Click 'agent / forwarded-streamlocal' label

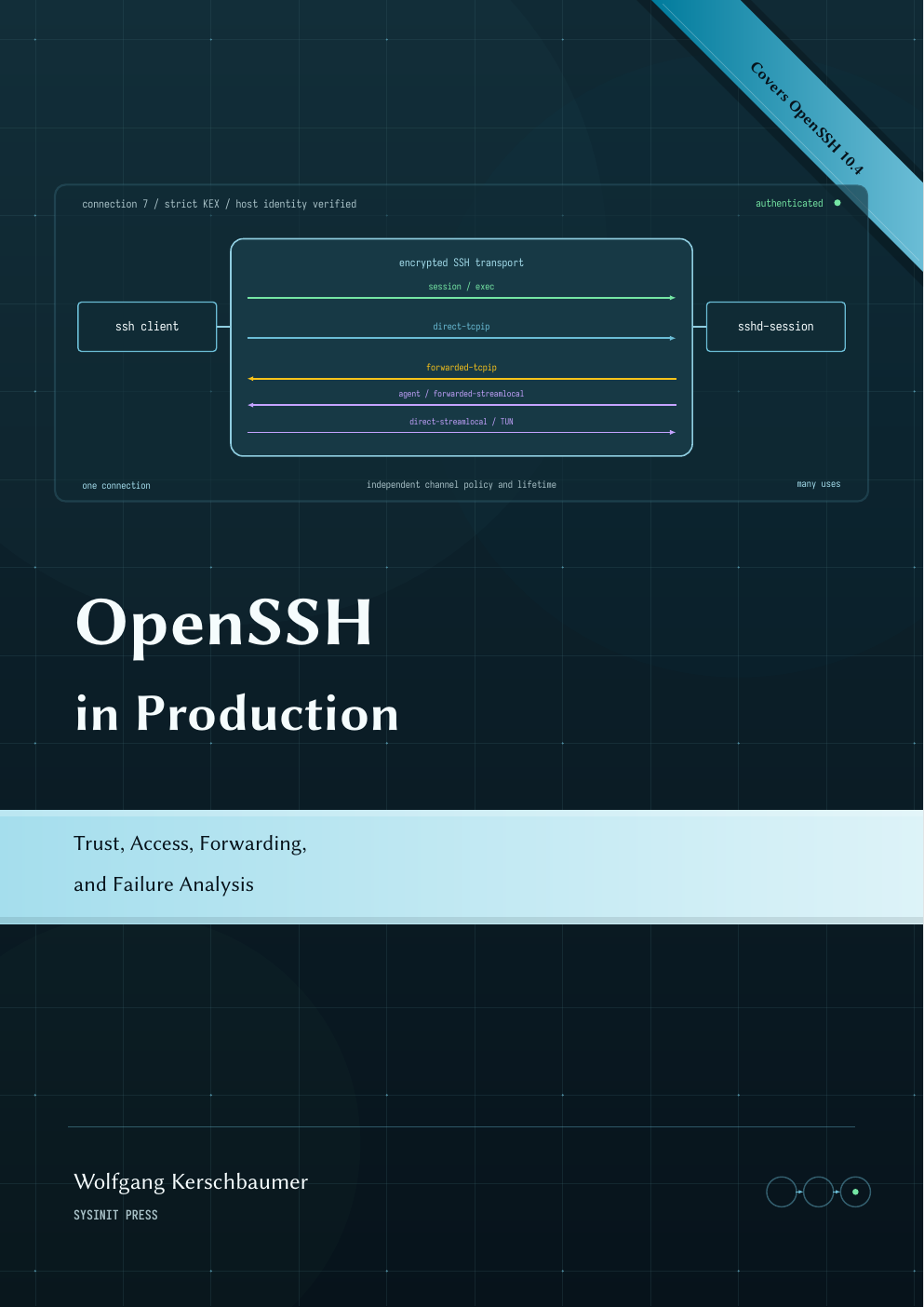pos(462,394)
